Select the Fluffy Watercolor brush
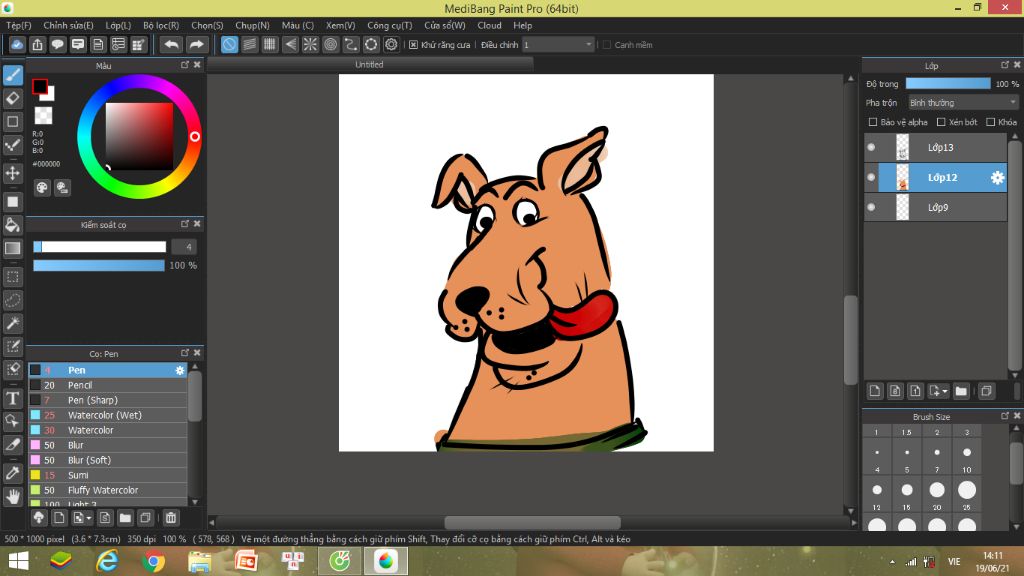1024x576 pixels. click(x=108, y=490)
